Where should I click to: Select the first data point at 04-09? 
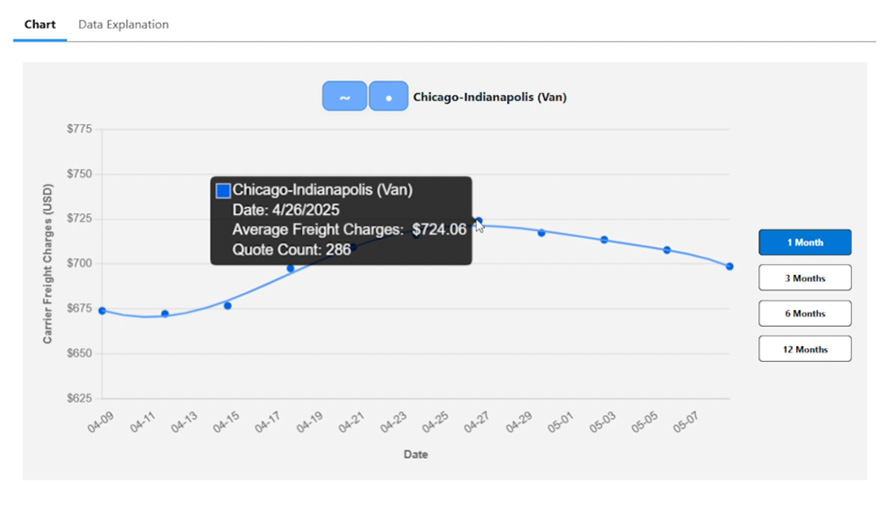pos(102,311)
